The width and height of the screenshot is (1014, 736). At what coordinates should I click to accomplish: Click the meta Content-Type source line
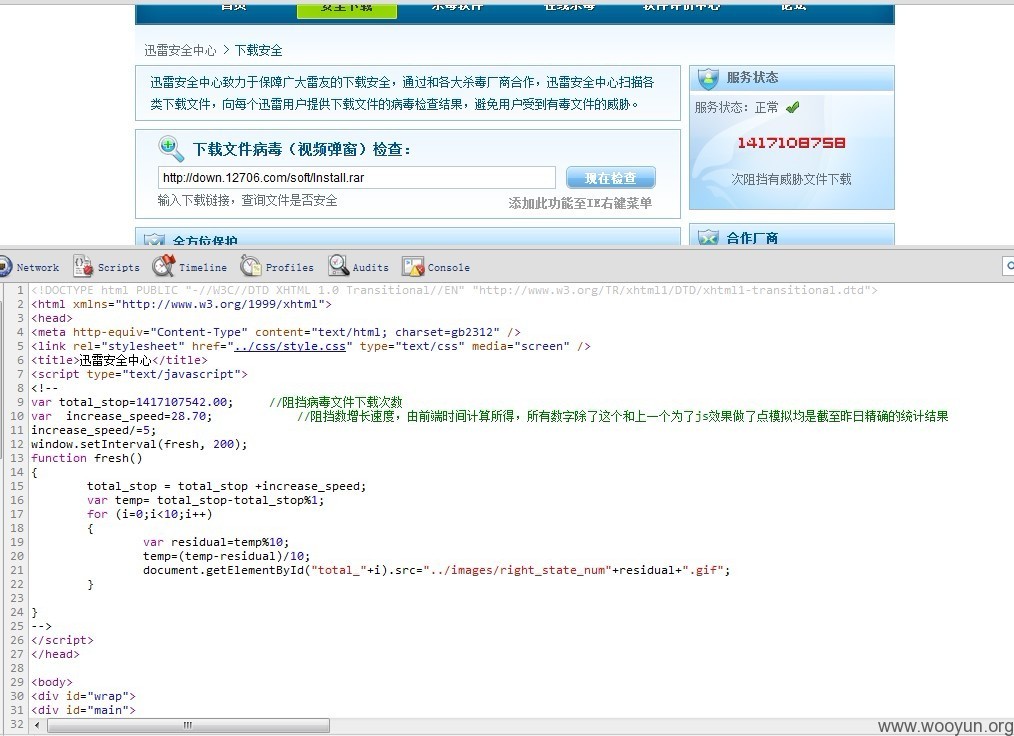click(x=275, y=332)
